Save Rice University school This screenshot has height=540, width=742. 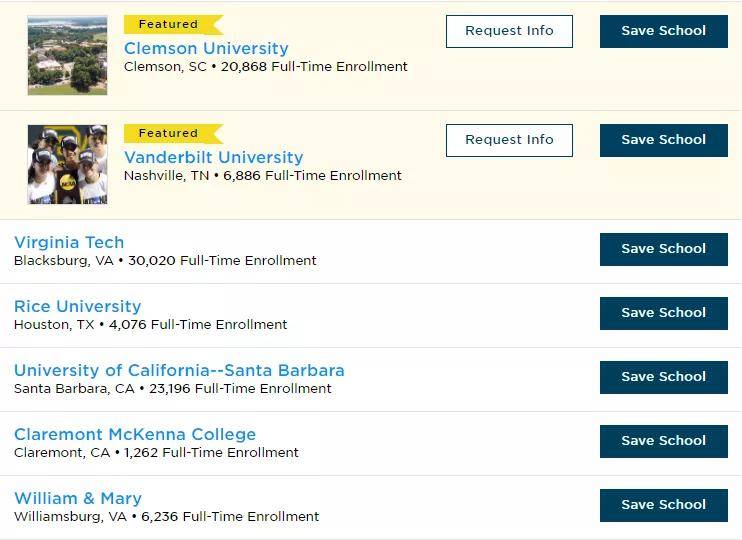point(663,313)
